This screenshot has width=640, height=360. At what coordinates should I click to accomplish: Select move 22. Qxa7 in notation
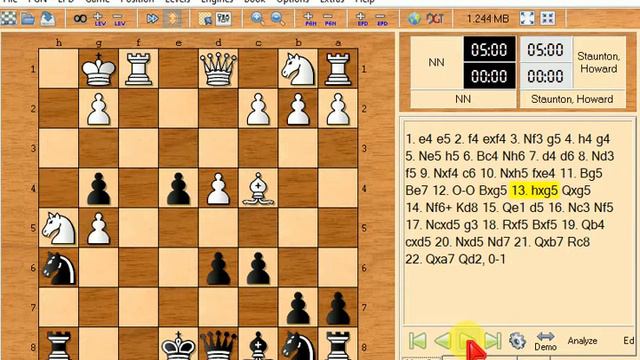click(x=429, y=259)
